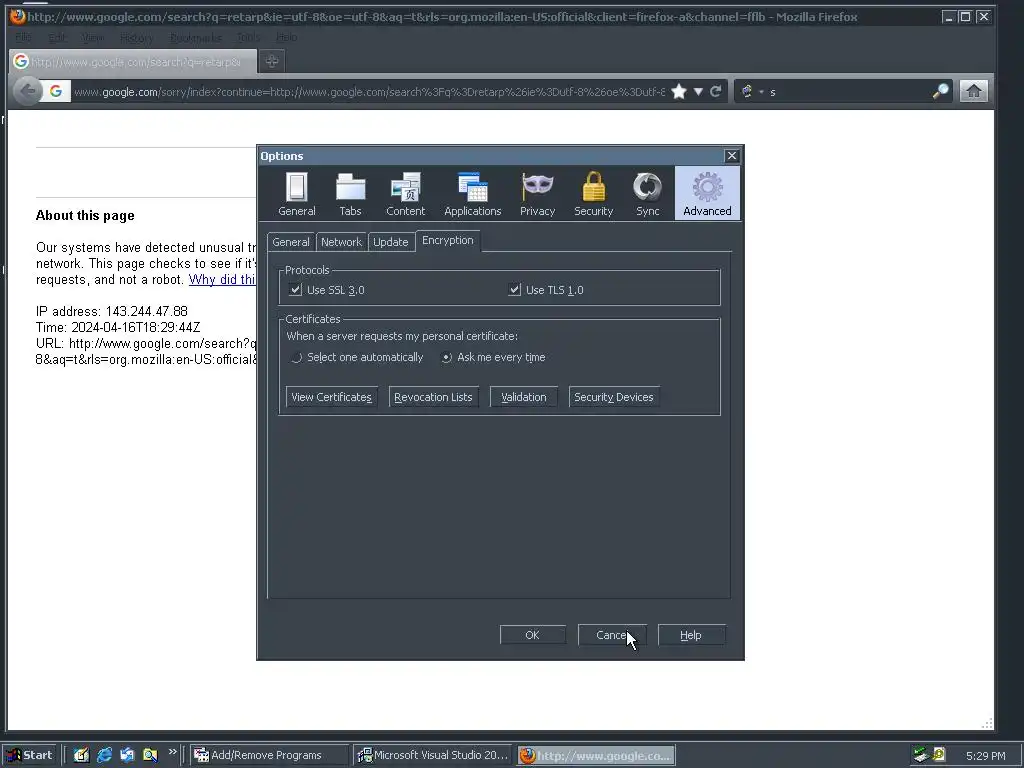Viewport: 1024px width, 768px height.
Task: Click the search magnifier icon
Action: 940,91
